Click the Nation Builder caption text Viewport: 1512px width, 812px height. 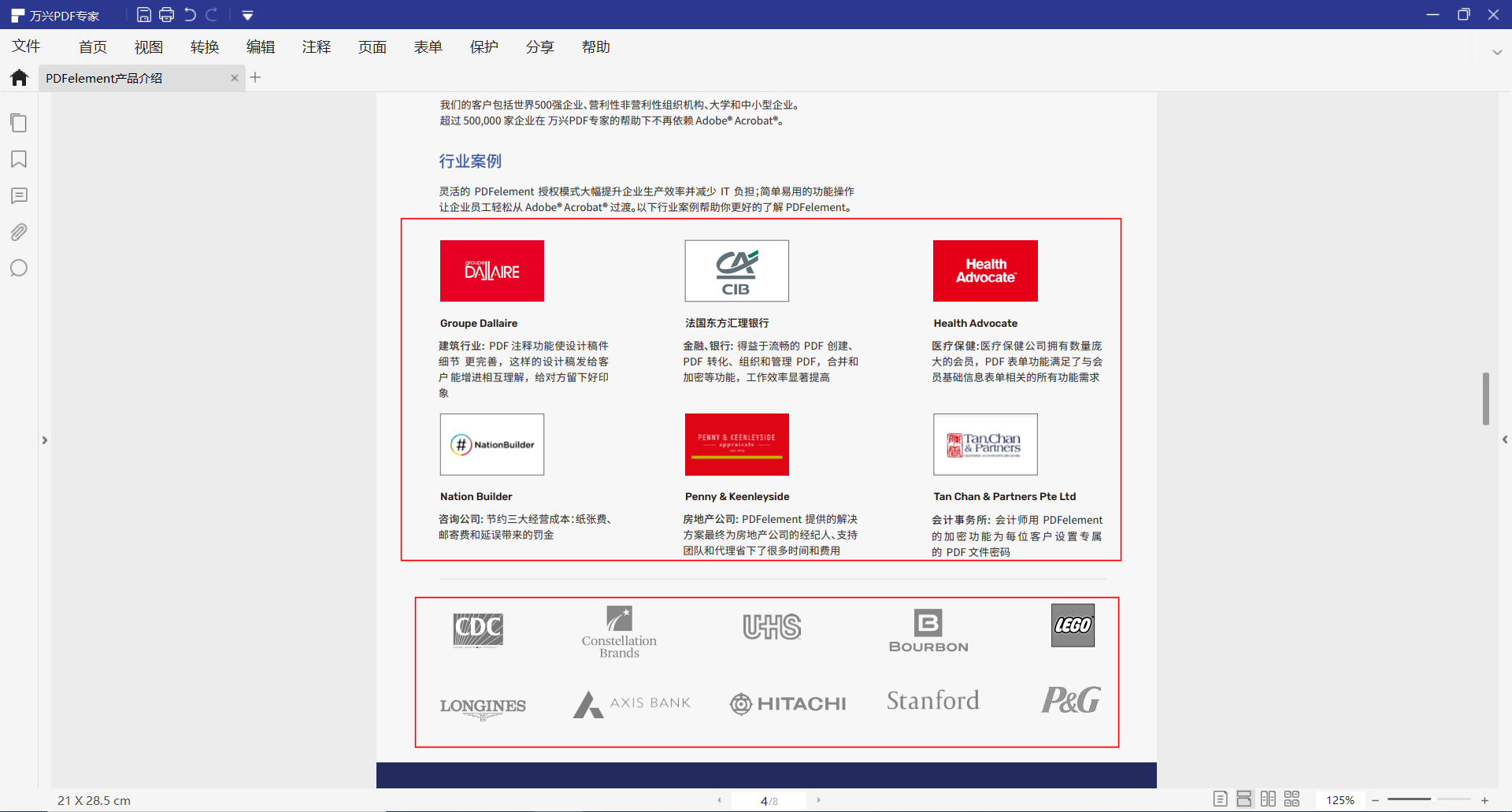click(476, 496)
